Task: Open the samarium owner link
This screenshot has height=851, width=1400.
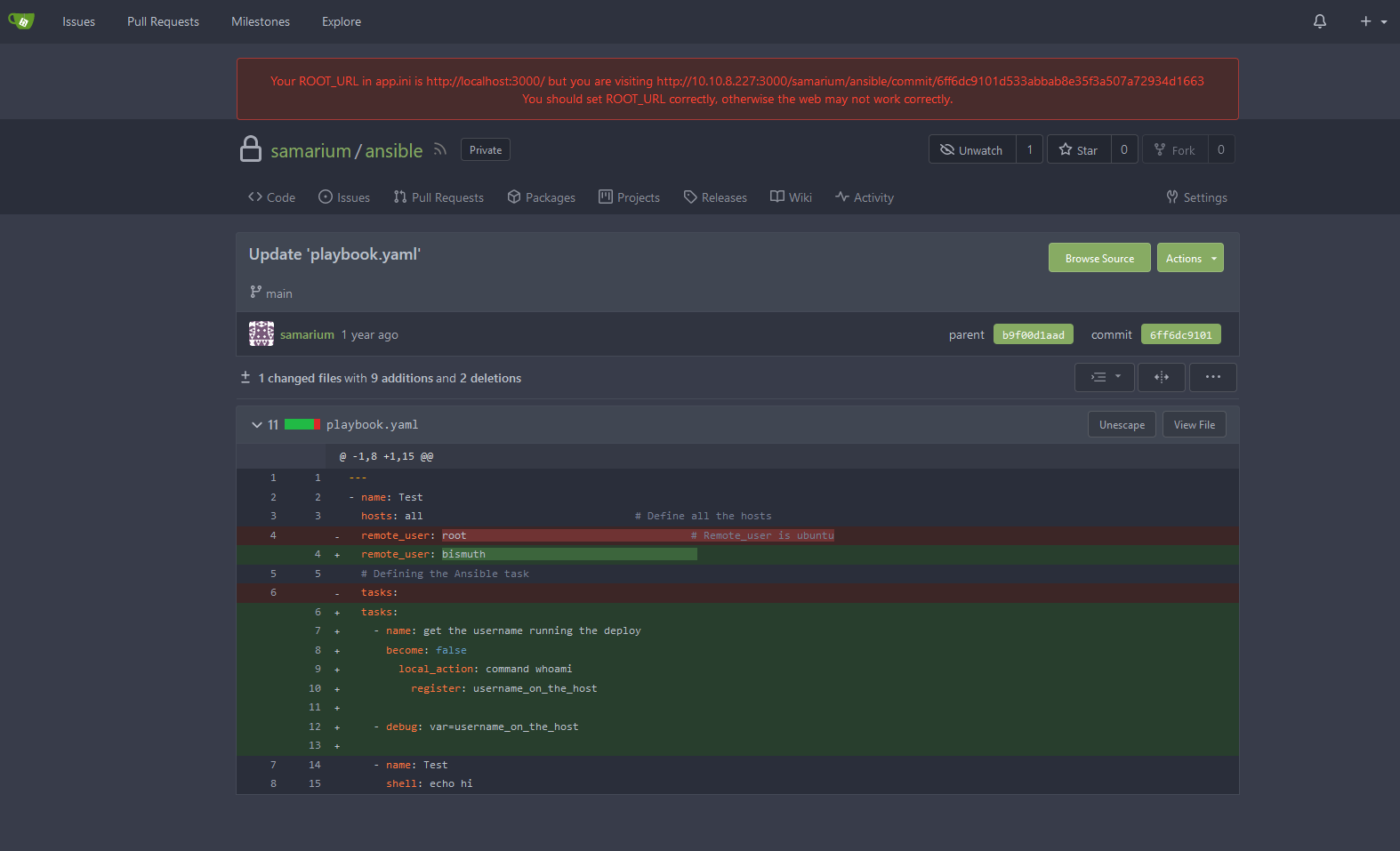Action: 311,151
